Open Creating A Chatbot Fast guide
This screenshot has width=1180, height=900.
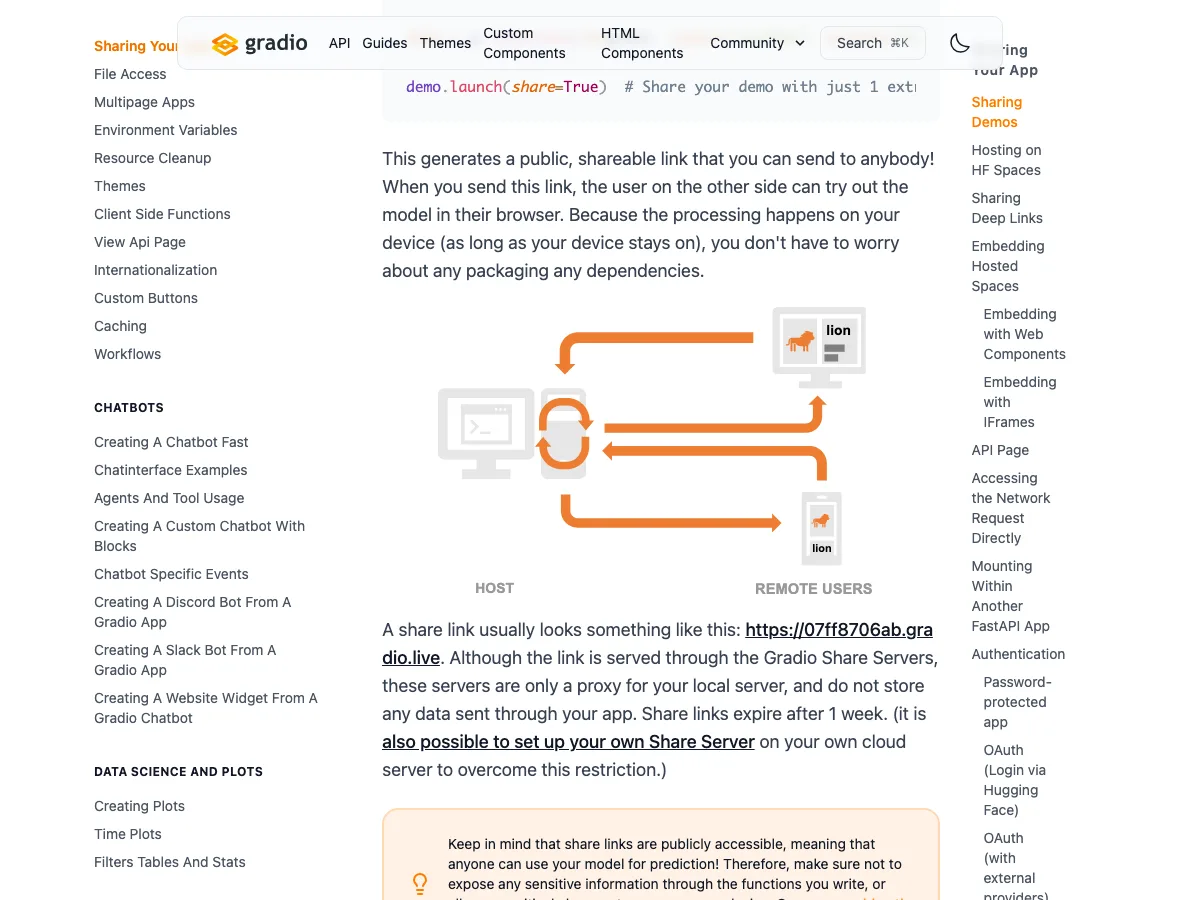pos(171,442)
